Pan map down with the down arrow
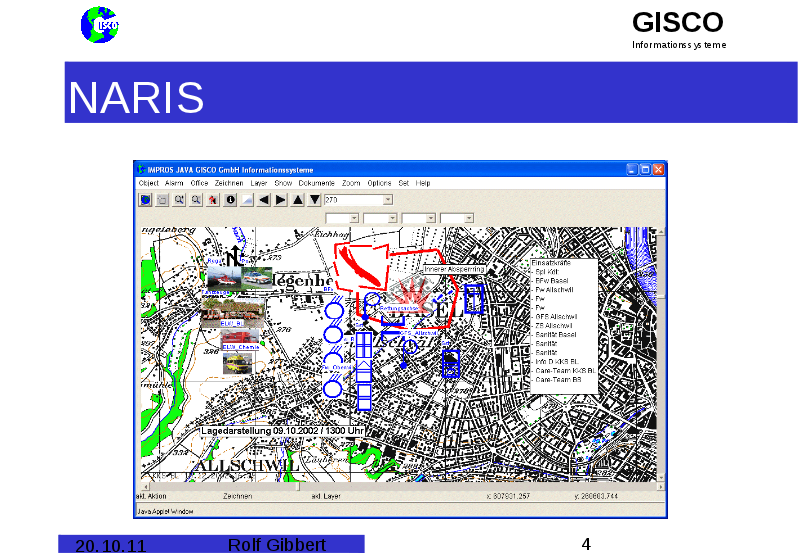The width and height of the screenshot is (800, 553). point(314,200)
